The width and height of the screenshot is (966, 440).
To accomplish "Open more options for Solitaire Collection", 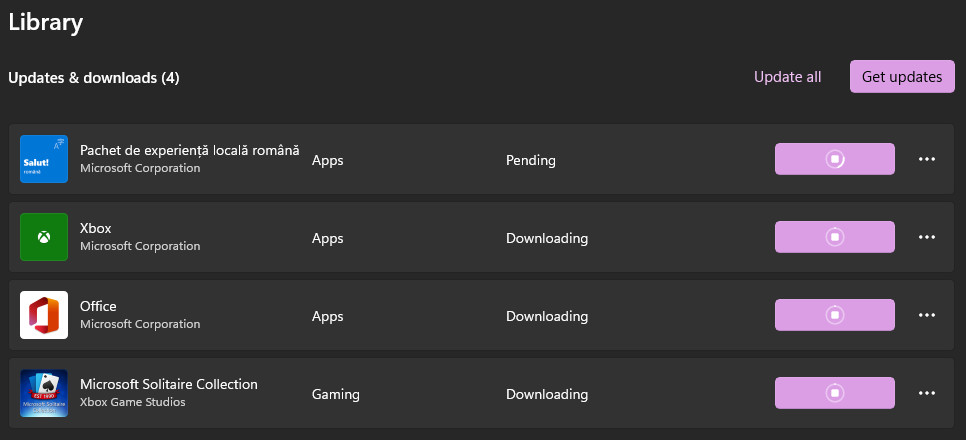I will coord(927,393).
